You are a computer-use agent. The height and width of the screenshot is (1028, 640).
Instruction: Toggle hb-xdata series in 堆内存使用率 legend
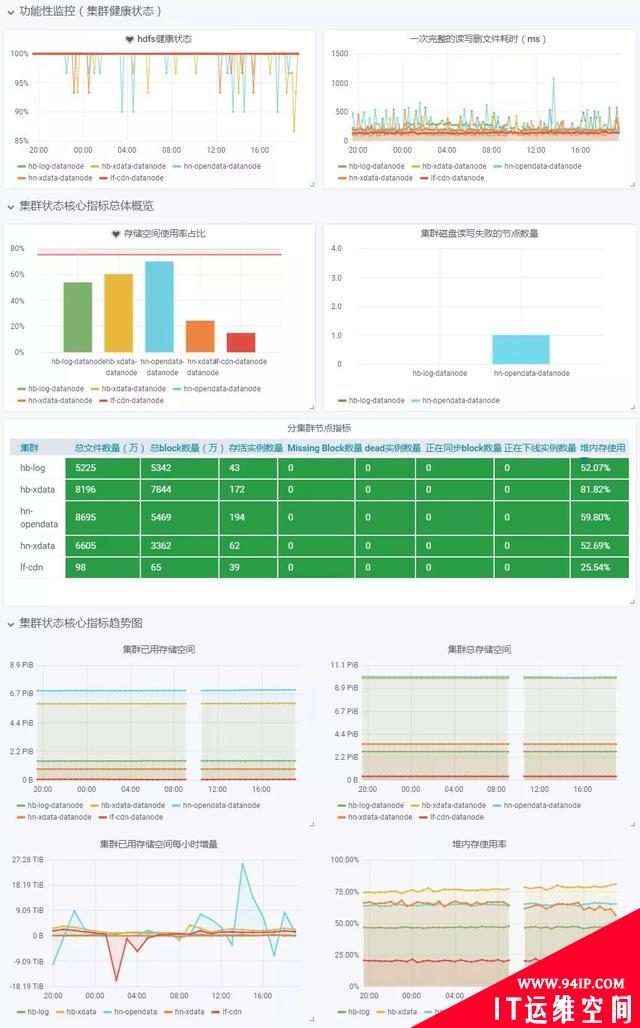coord(401,1012)
